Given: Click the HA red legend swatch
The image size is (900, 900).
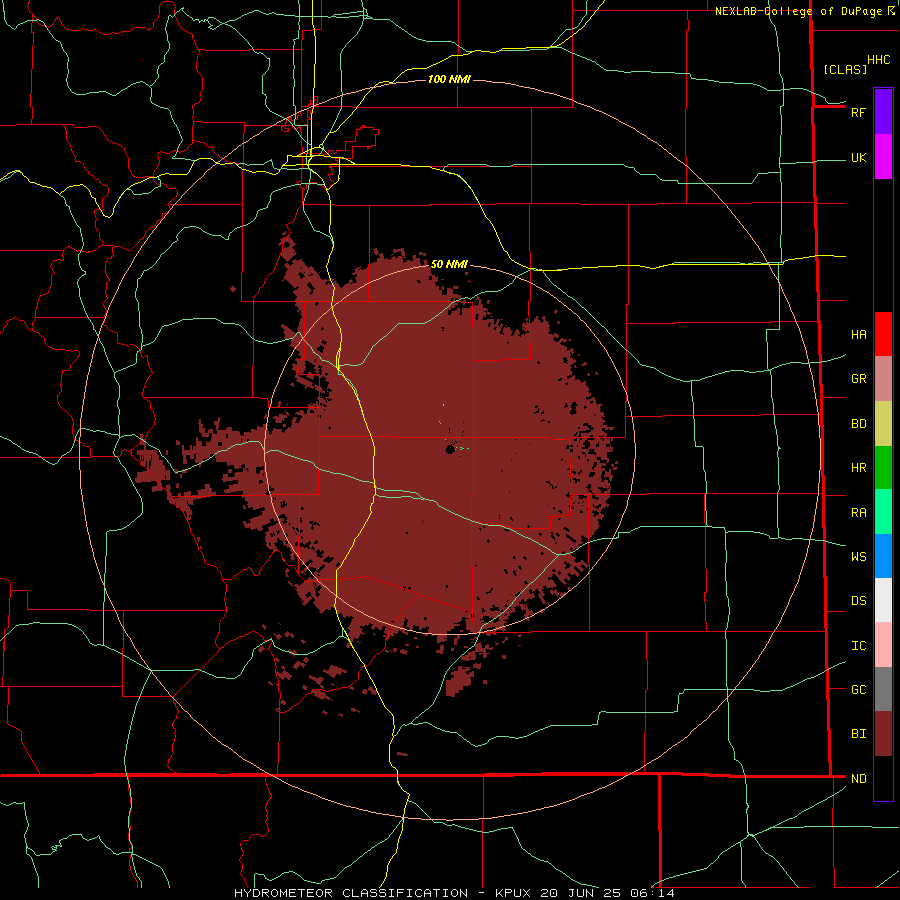Looking at the screenshot, I should click(883, 334).
